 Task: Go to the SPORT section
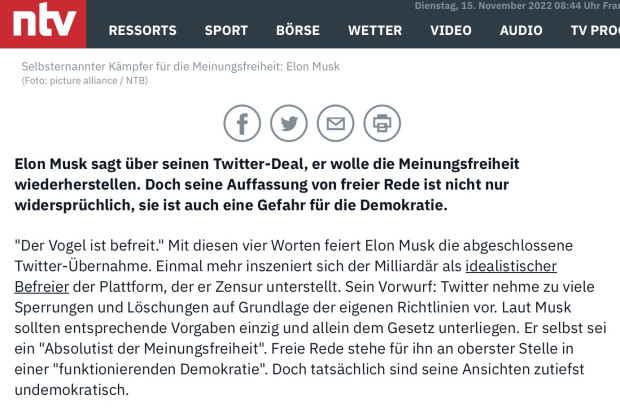(x=226, y=30)
